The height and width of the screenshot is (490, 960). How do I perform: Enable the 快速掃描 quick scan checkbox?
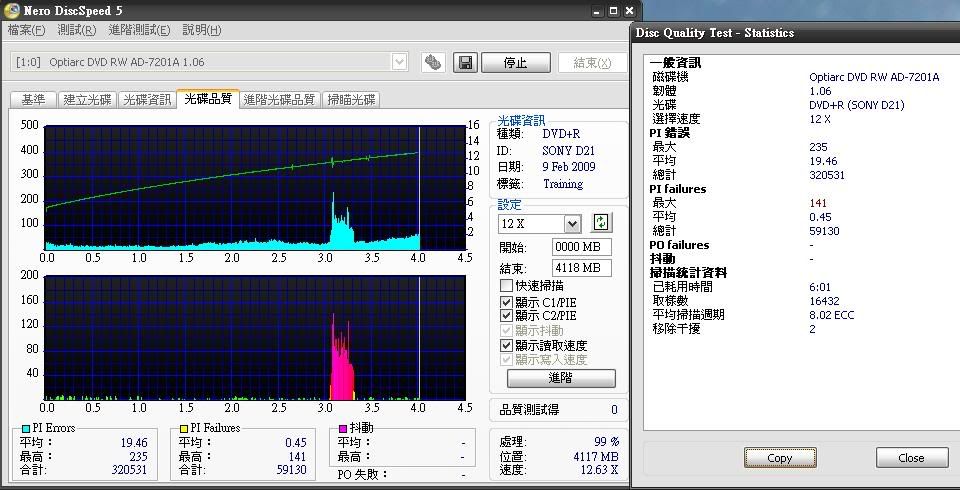pos(507,286)
